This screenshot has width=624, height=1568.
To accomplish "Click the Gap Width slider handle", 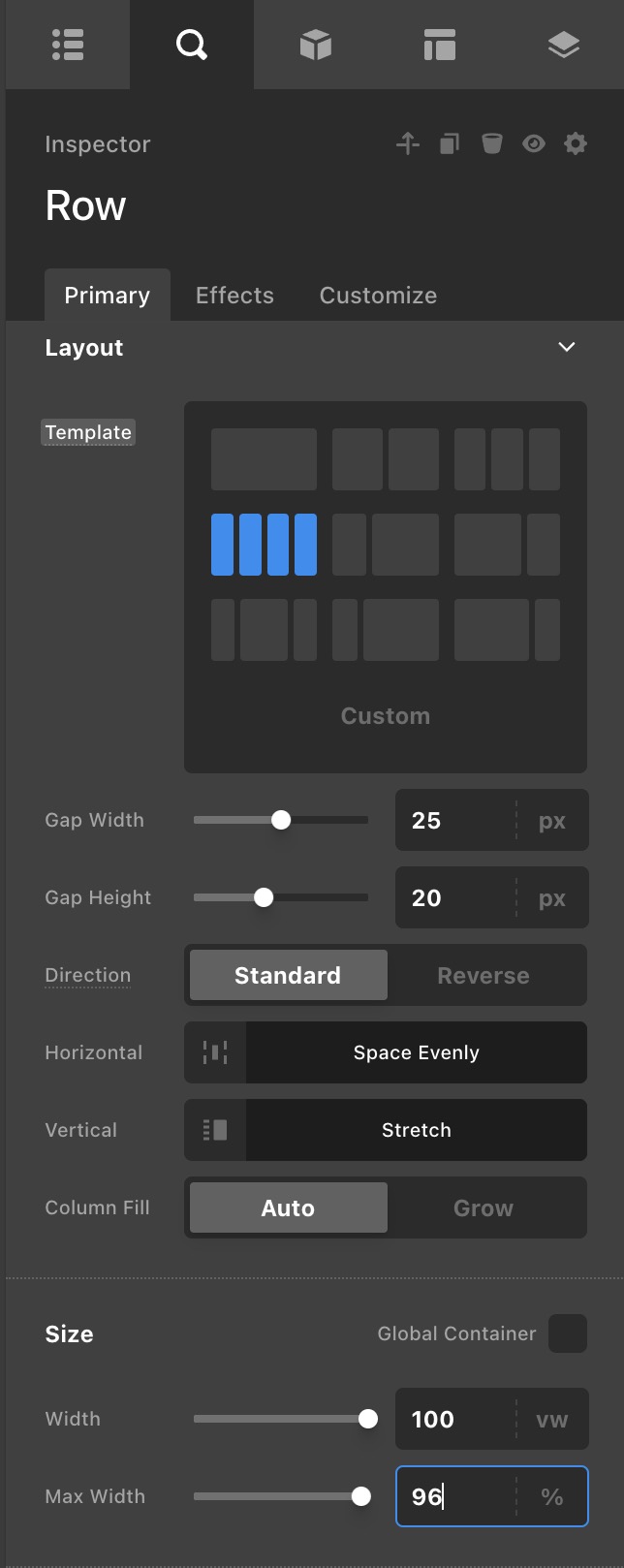I will 281,820.
